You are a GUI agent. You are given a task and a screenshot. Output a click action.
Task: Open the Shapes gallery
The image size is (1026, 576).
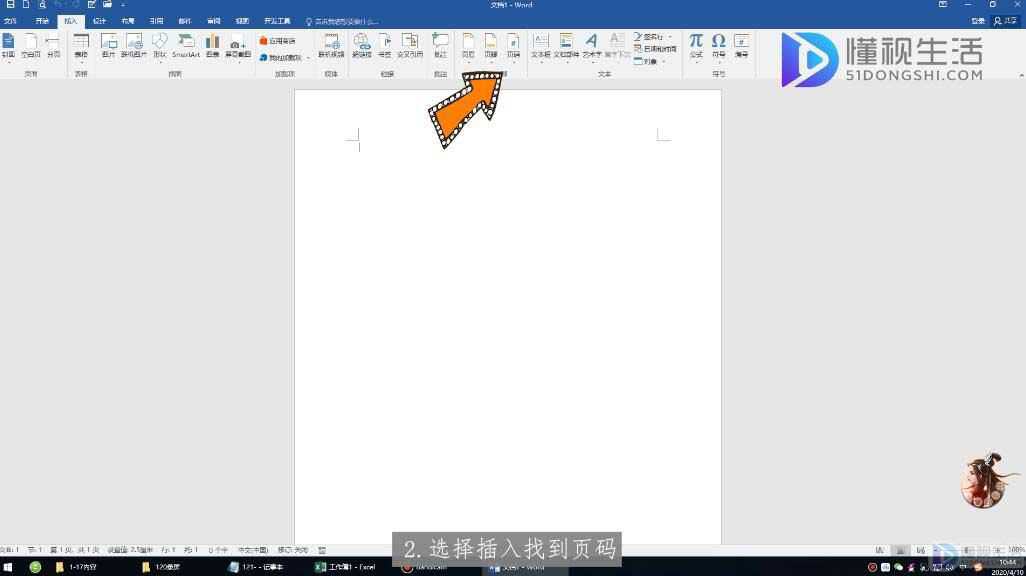click(x=160, y=46)
